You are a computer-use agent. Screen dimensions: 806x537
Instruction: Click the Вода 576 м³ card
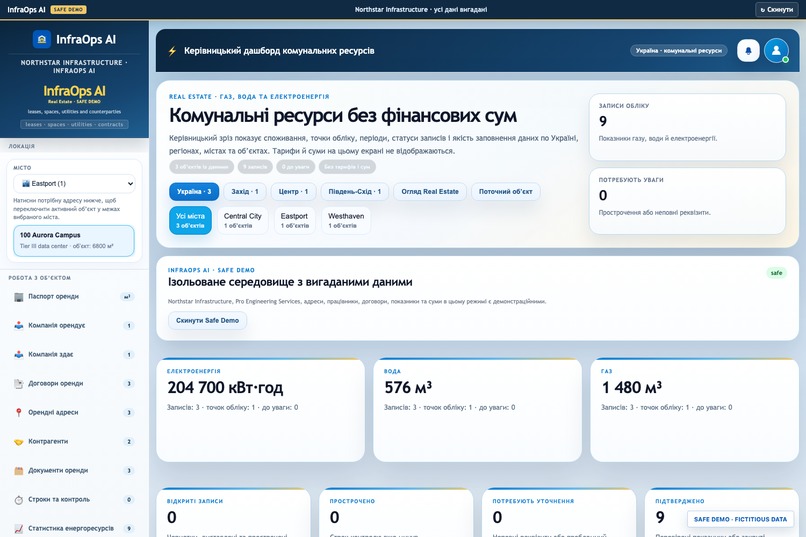pyautogui.click(x=478, y=410)
